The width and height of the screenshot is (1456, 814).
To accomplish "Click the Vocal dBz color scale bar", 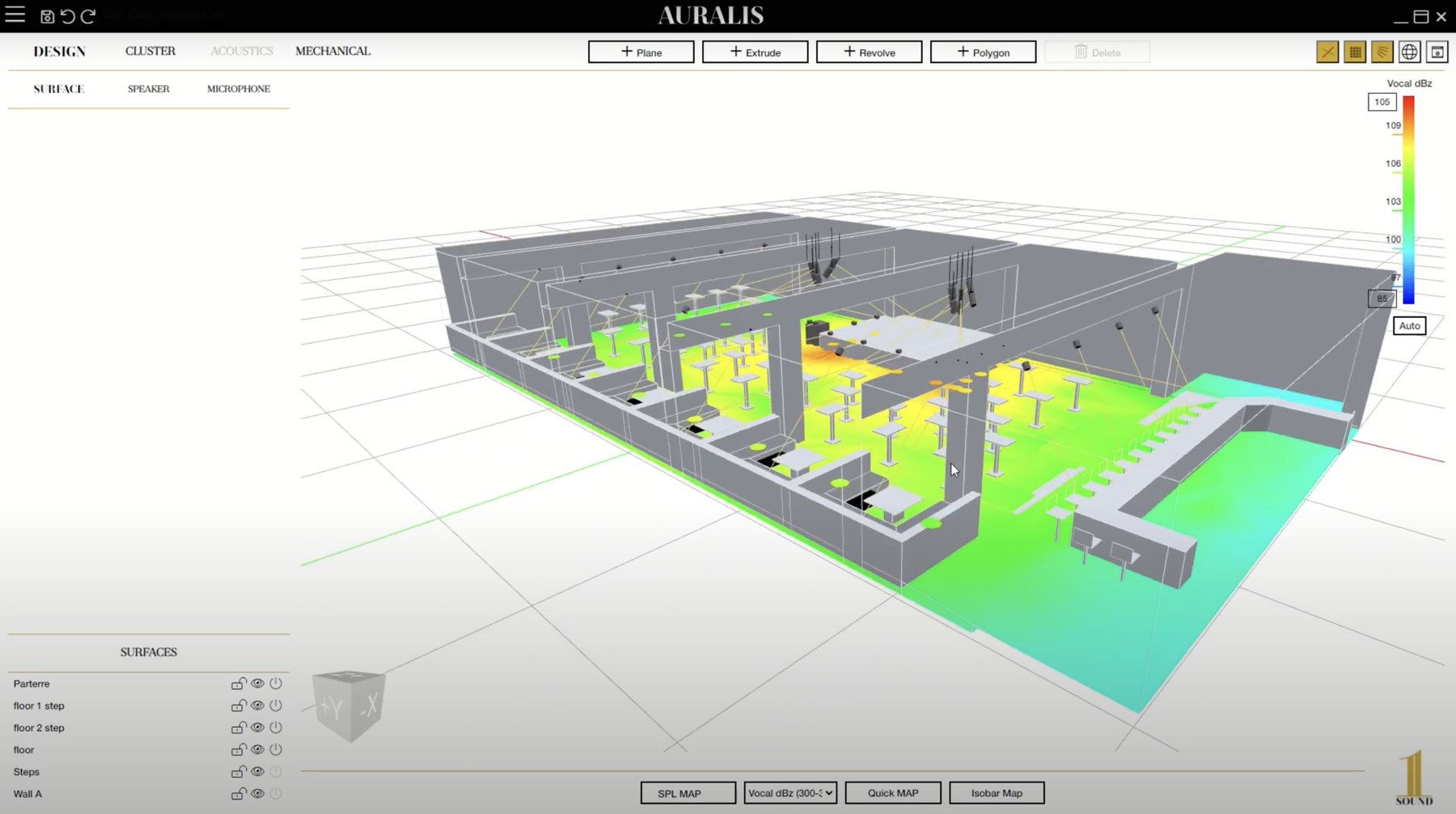I will coord(1408,200).
